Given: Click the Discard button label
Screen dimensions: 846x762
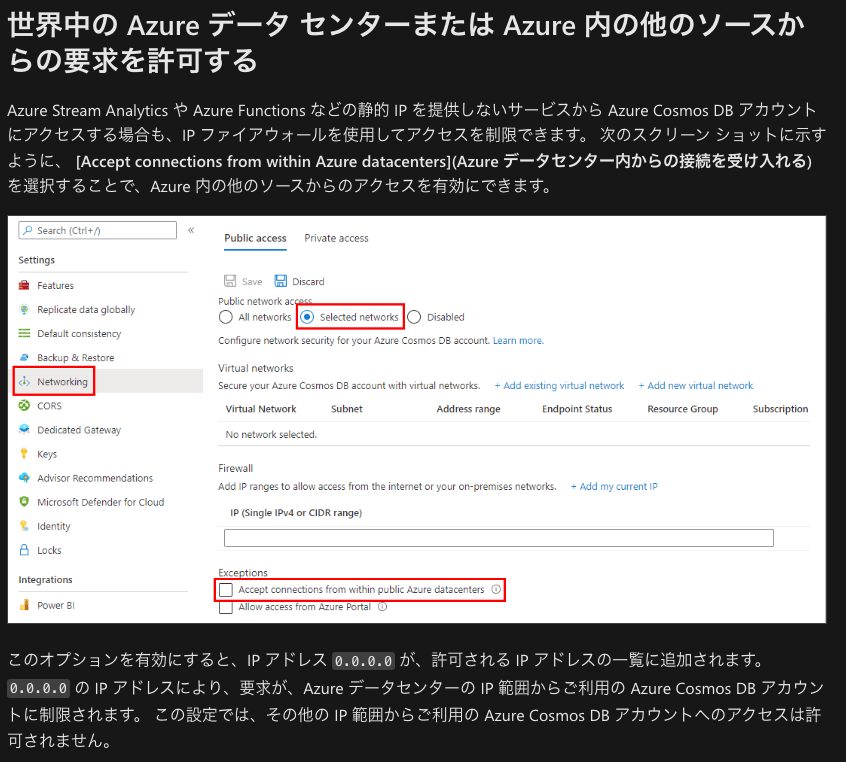Looking at the screenshot, I should (x=308, y=282).
